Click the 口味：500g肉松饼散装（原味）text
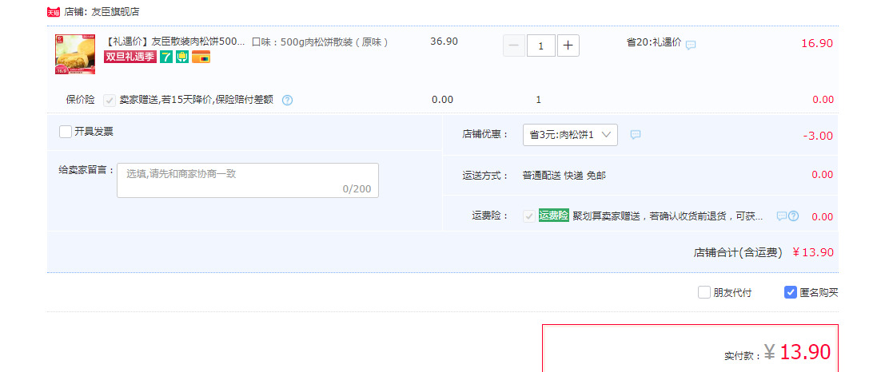Screen dimensions: 873x372 click(x=320, y=42)
